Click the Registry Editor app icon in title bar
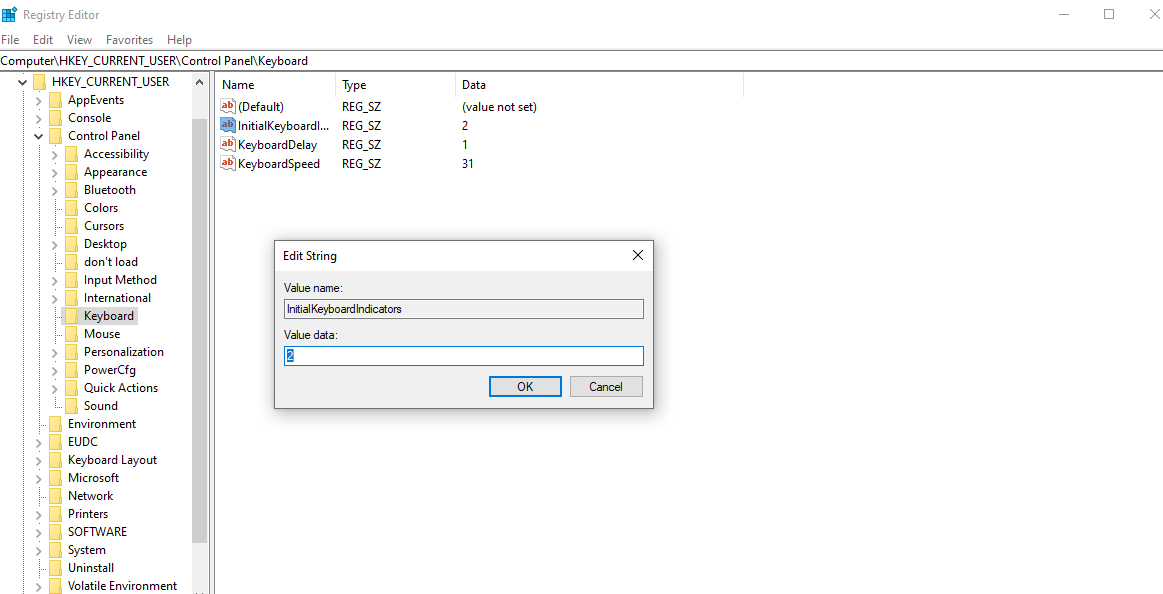The height and width of the screenshot is (594, 1163). tap(10, 14)
